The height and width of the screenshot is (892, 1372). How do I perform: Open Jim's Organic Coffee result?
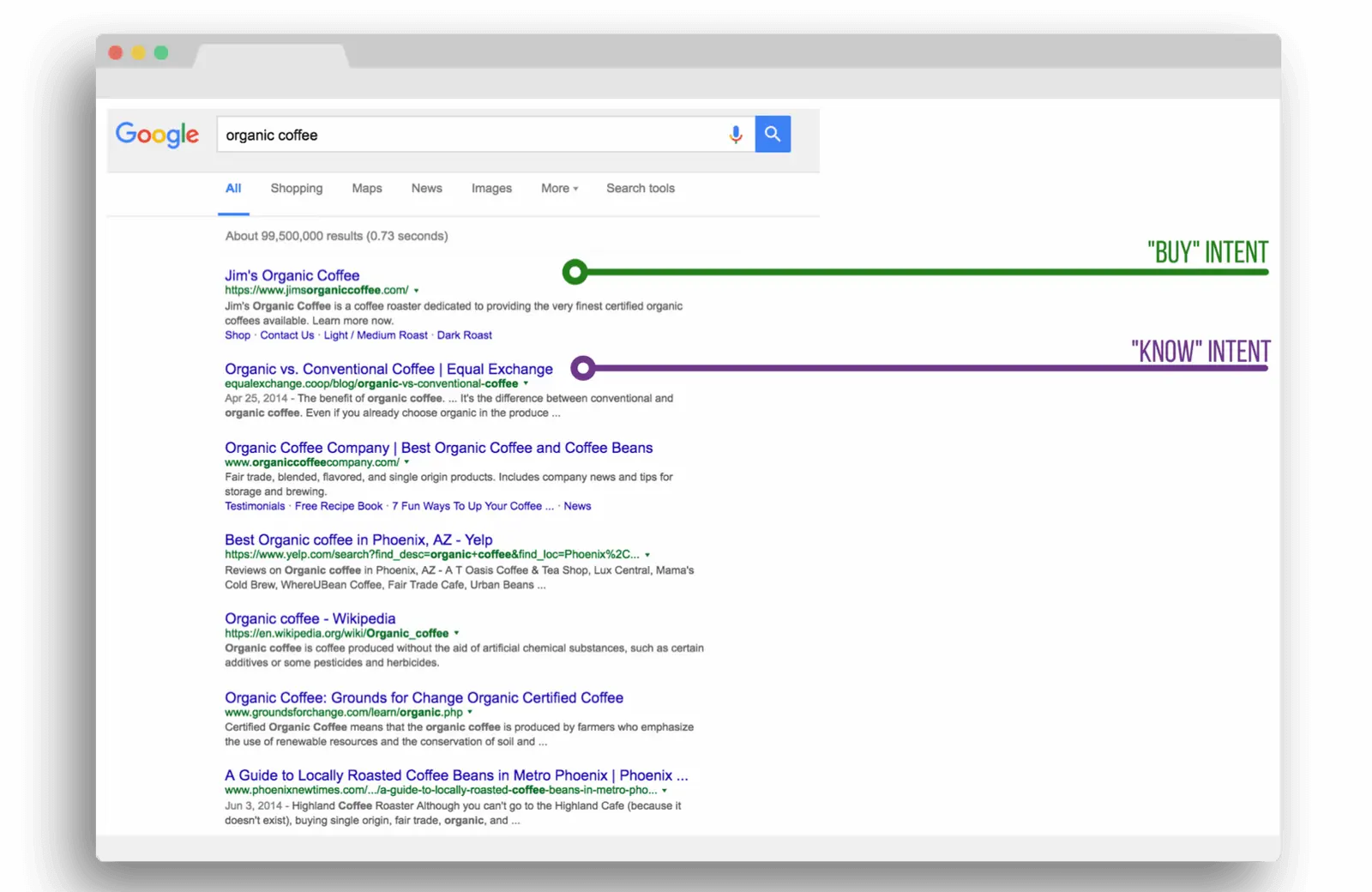[x=292, y=275]
